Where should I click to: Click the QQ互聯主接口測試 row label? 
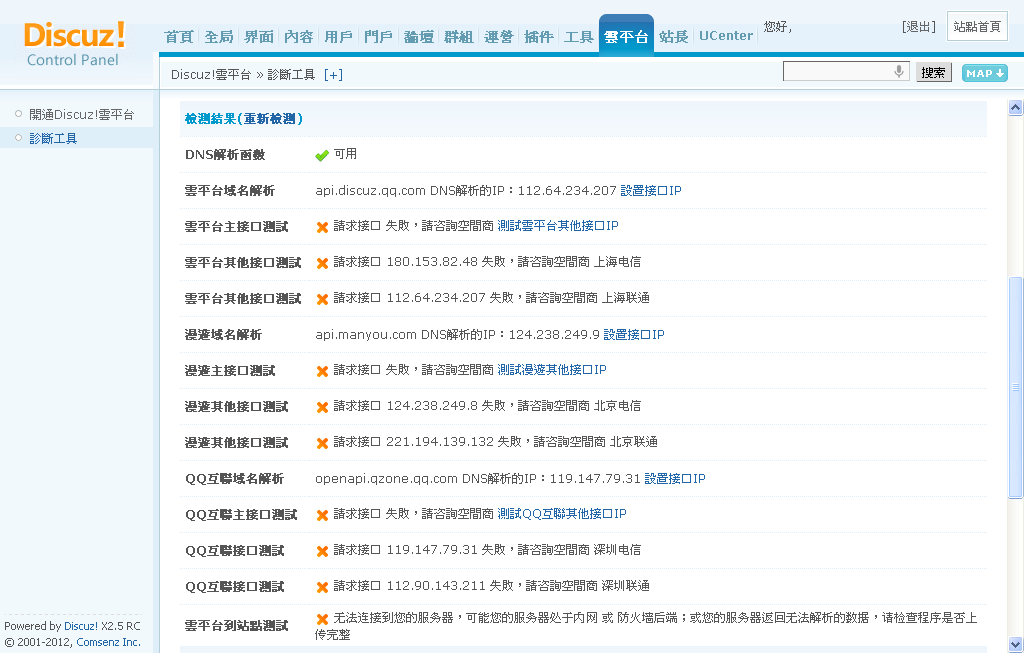pos(241,515)
